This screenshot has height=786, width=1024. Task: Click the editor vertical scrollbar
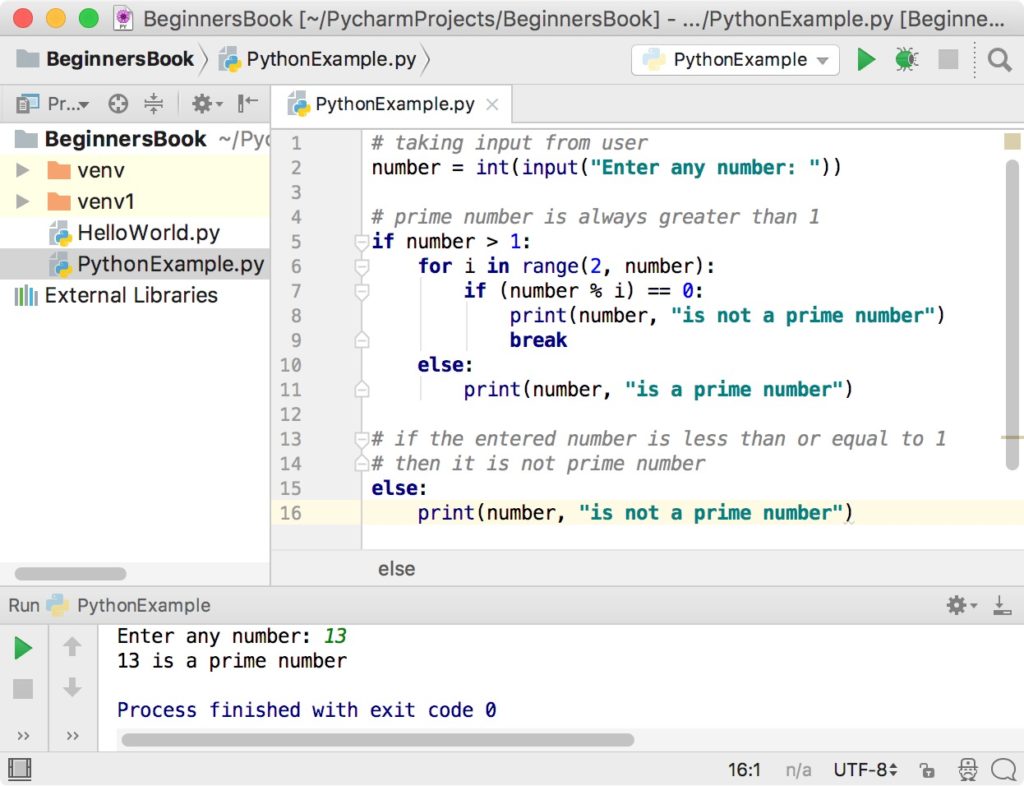1012,313
